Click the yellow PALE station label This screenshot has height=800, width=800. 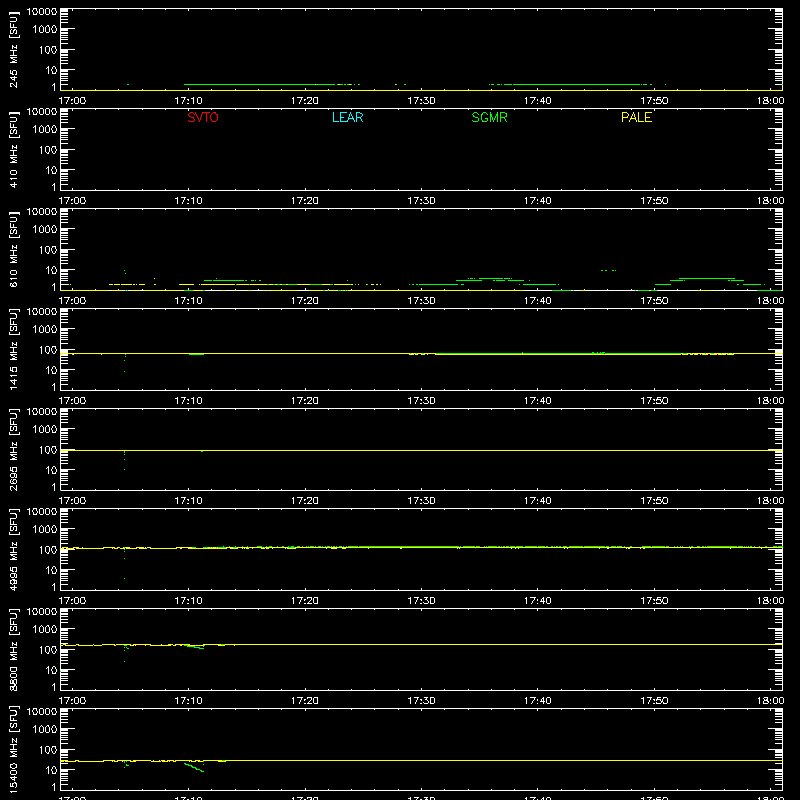(636, 117)
